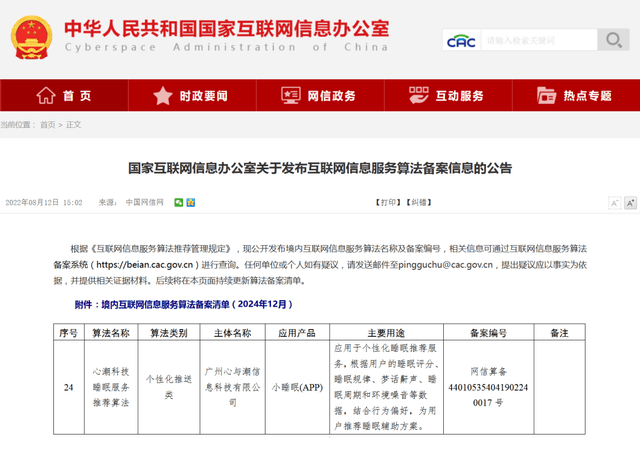
Task: Click the 纠错 error correction link
Action: [418, 202]
